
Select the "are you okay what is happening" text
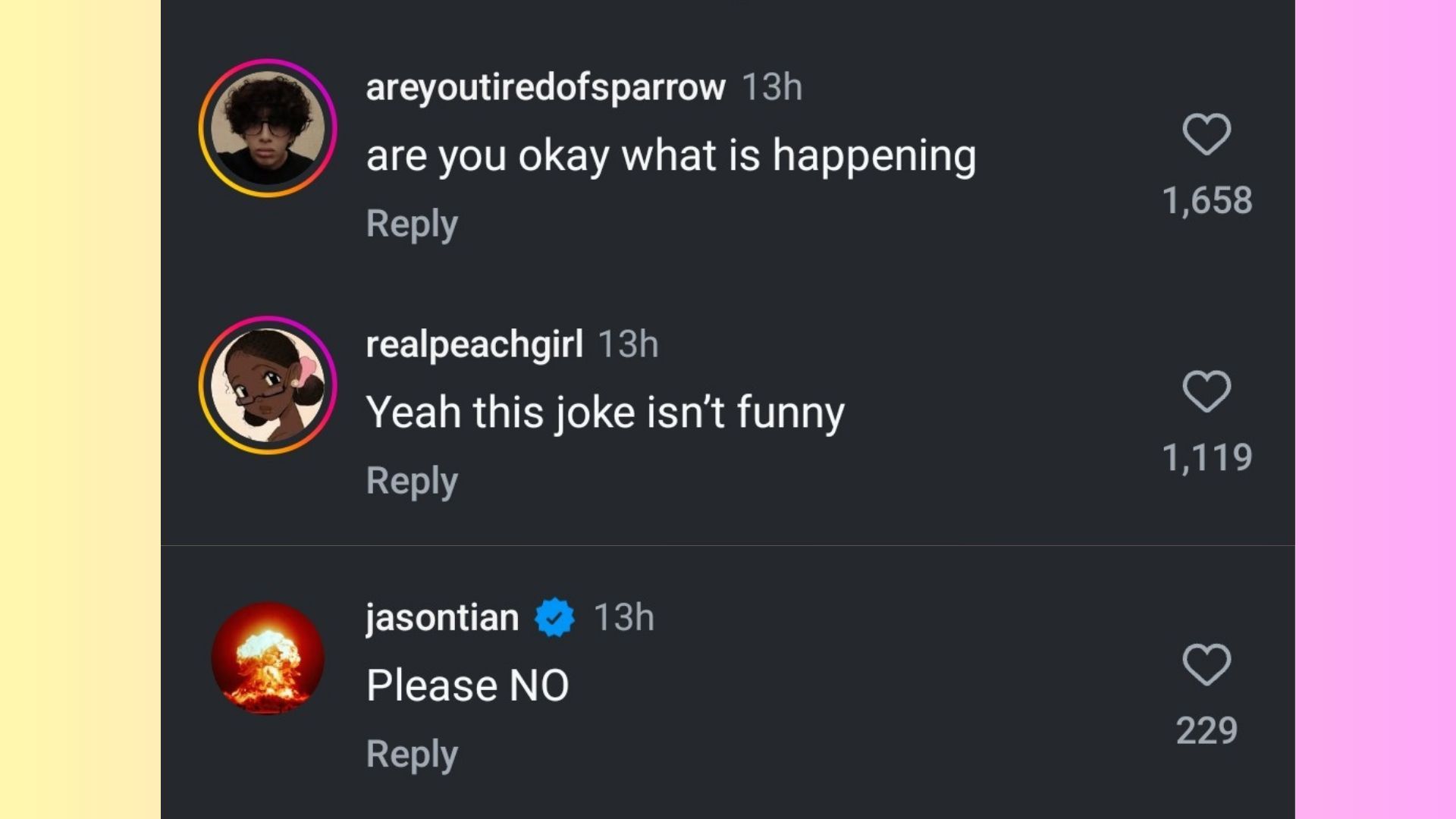pyautogui.click(x=671, y=156)
